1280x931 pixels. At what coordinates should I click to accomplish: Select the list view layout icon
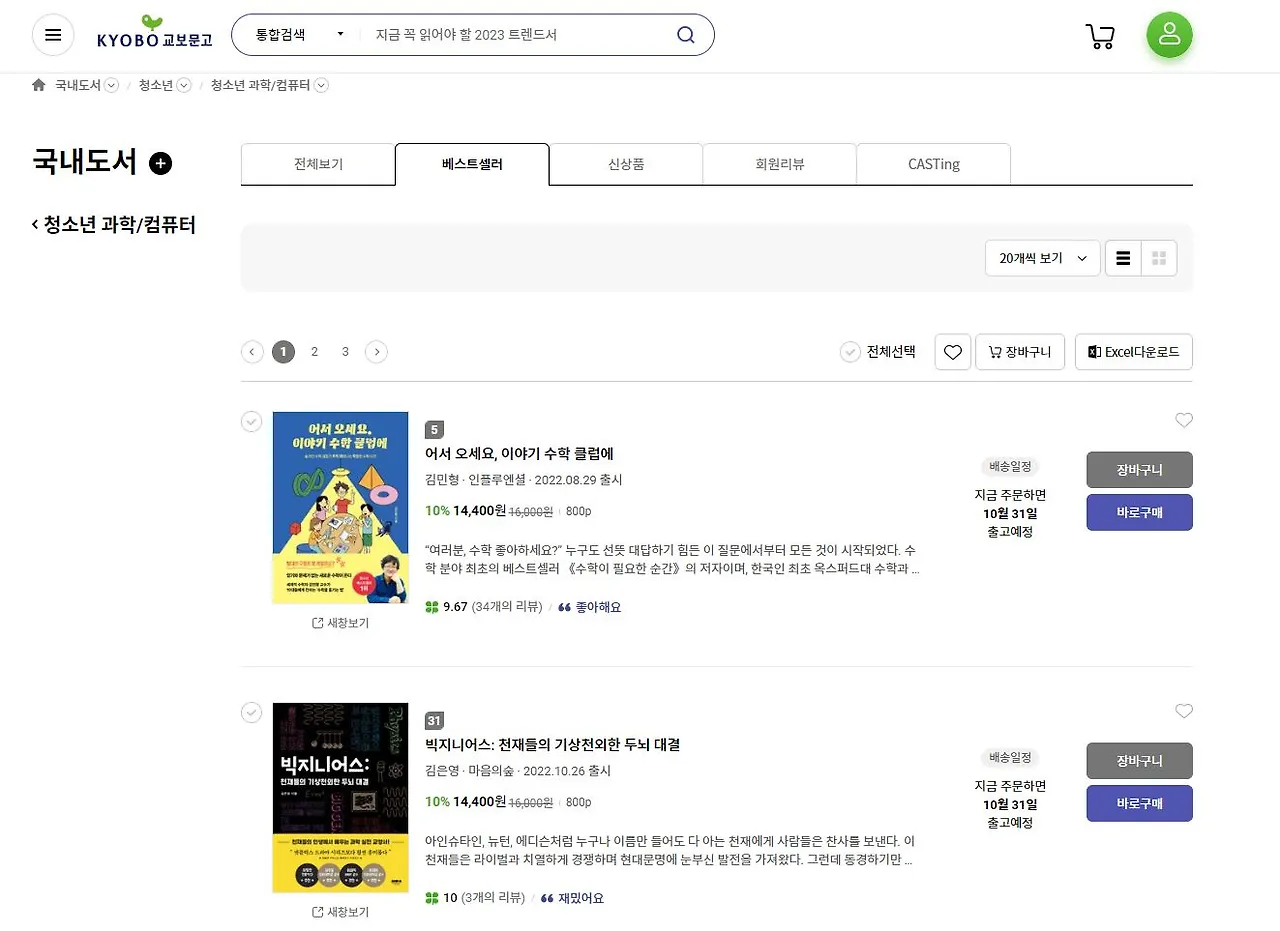(1122, 257)
